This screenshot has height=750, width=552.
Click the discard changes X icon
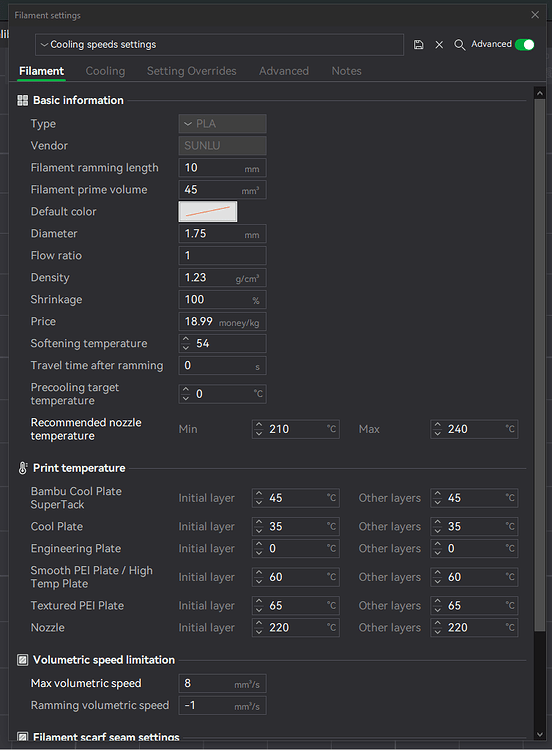click(439, 44)
